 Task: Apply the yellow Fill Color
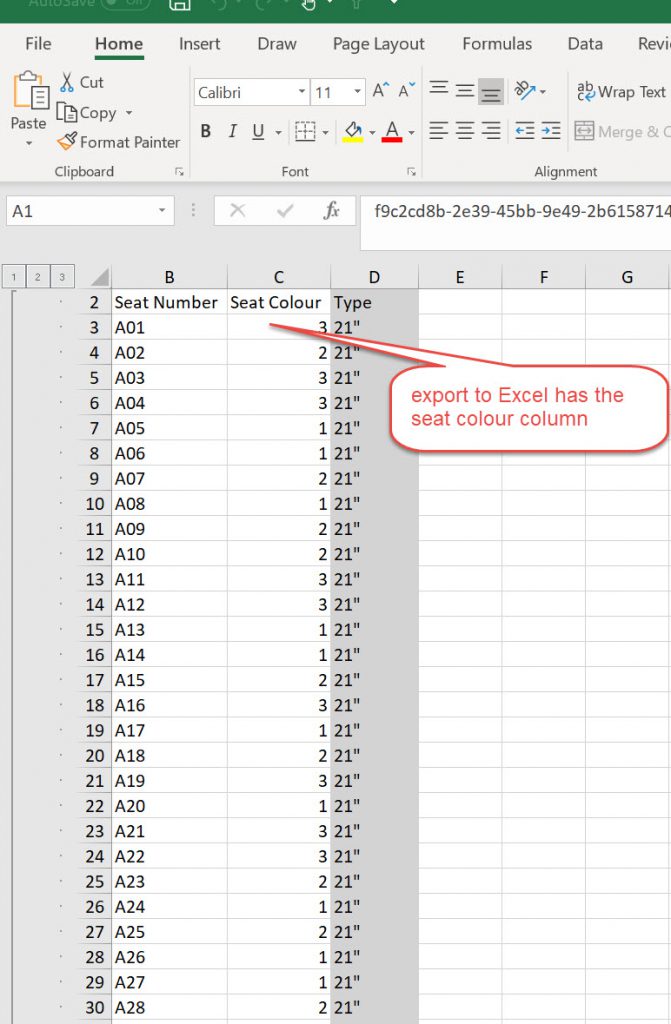352,132
